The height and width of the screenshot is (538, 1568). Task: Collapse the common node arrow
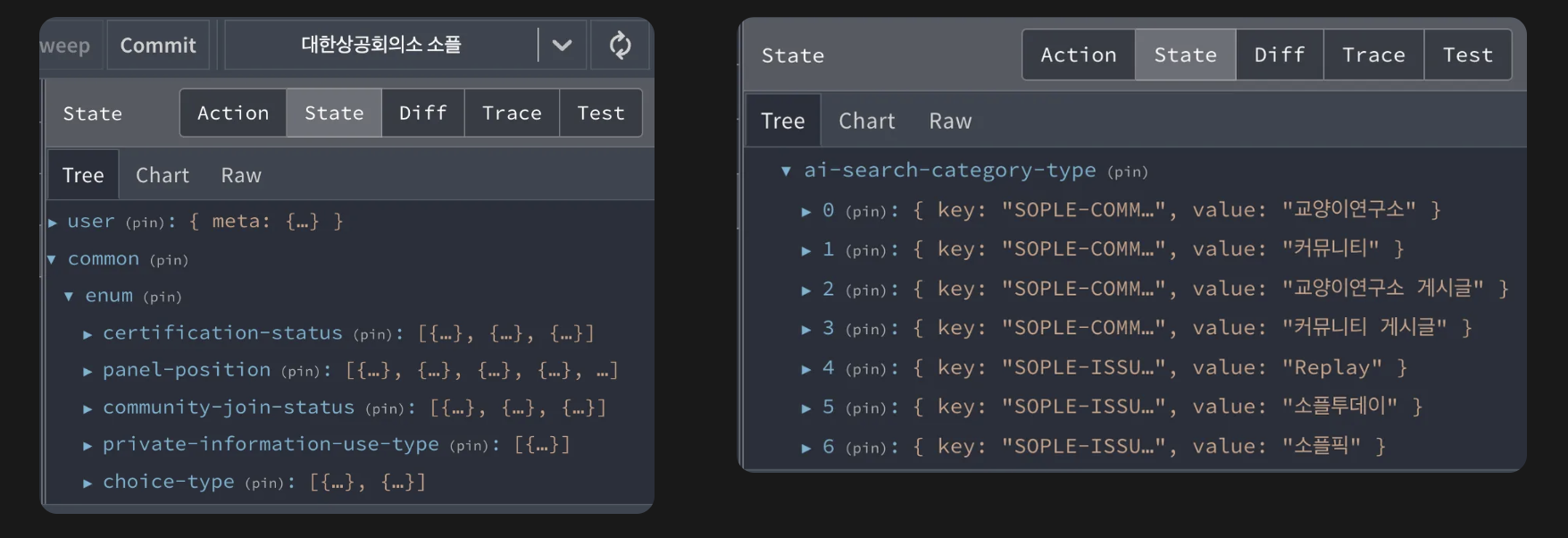(x=52, y=259)
